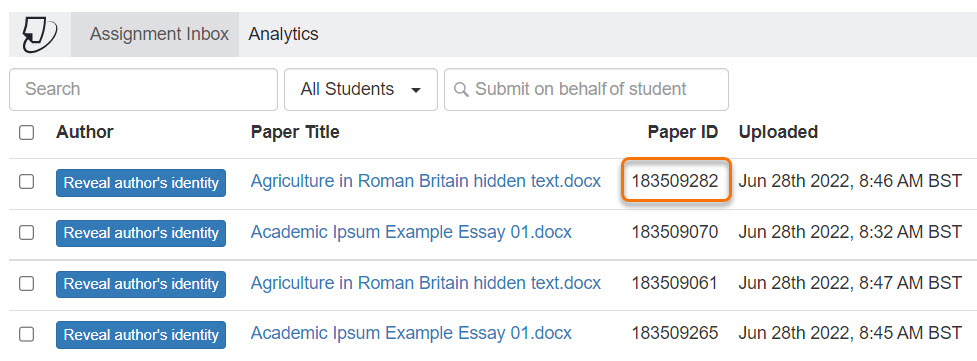
Task: Focus the Submit on behalf of student field
Action: tap(586, 89)
